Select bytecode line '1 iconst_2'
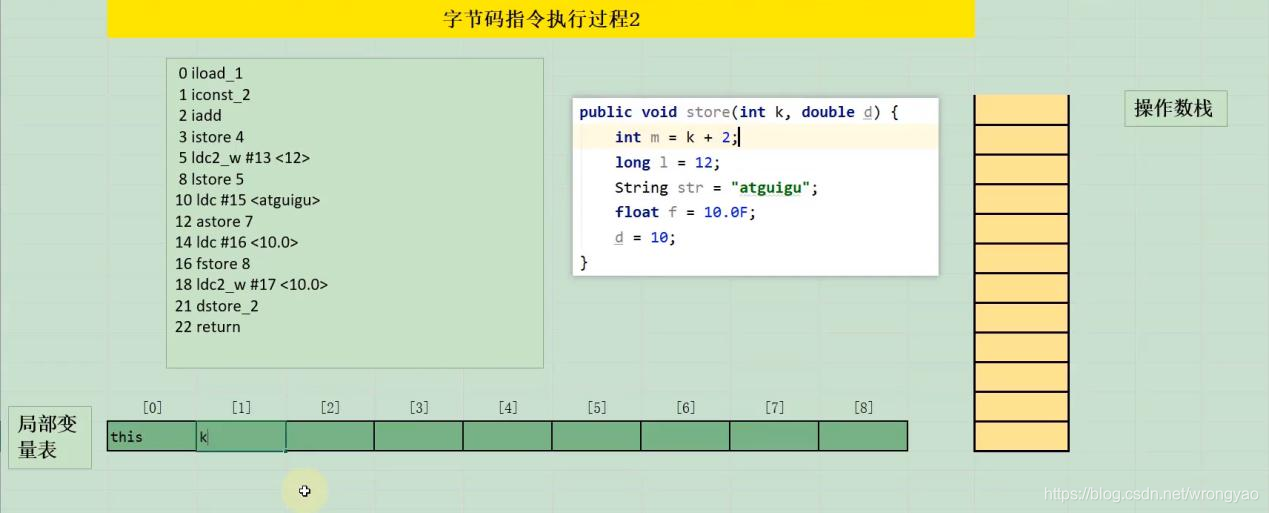 215,94
